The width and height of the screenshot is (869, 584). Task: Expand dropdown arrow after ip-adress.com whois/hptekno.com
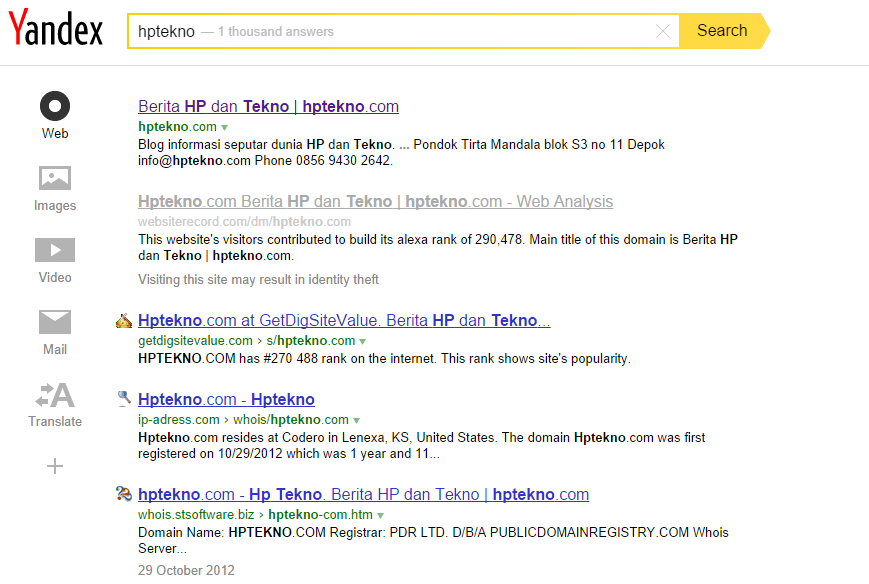[x=356, y=421]
